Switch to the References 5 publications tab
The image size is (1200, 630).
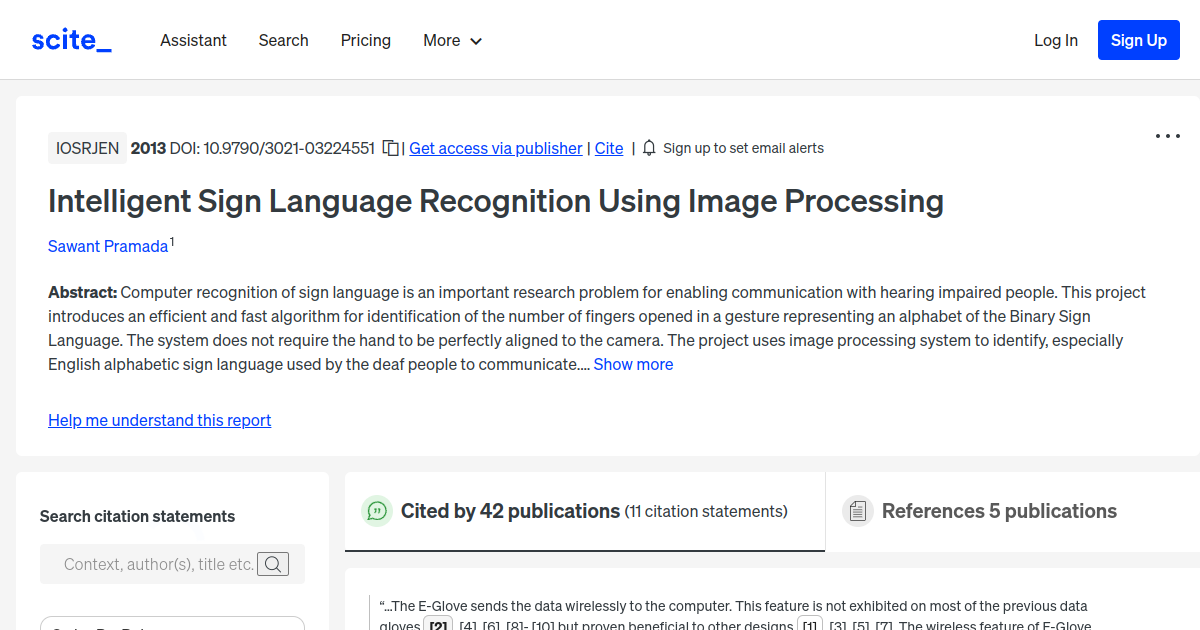coord(1000,511)
